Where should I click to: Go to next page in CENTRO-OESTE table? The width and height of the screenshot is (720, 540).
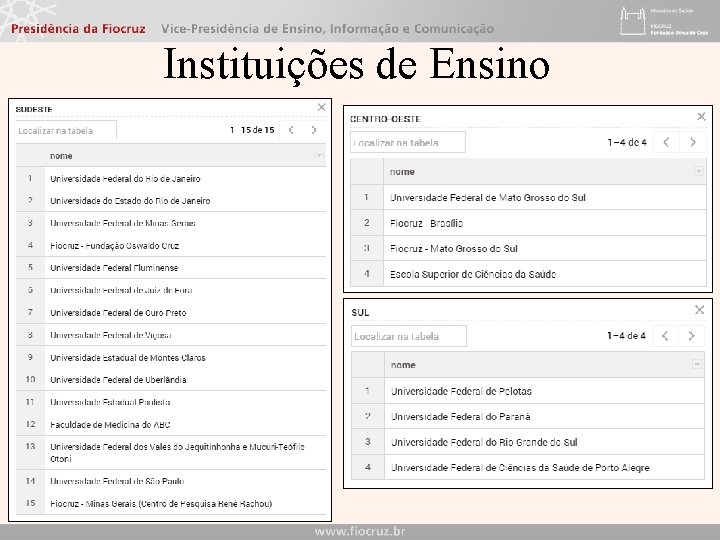point(693,142)
